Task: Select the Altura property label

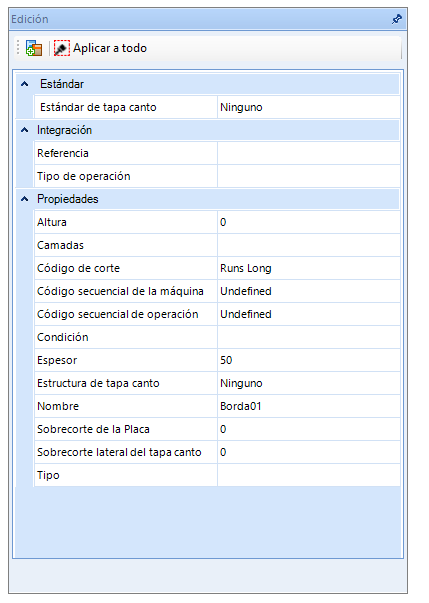Action: [52, 222]
